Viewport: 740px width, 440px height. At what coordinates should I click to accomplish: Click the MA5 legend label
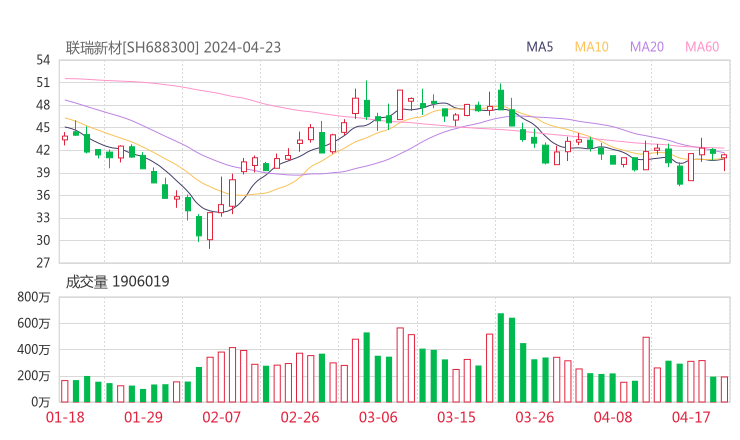539,47
